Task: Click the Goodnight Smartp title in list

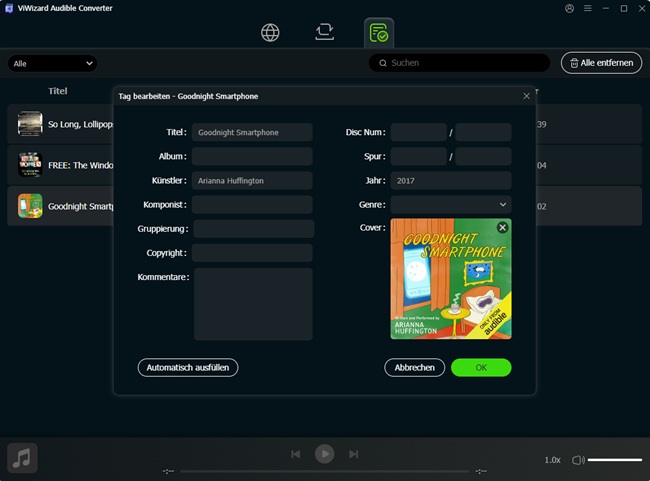Action: 80,206
